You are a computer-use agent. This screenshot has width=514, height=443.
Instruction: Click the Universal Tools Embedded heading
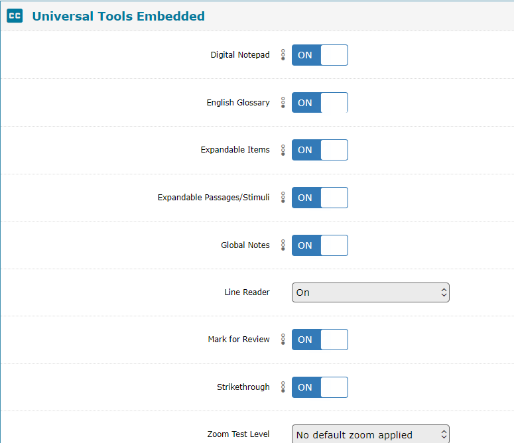click(118, 16)
